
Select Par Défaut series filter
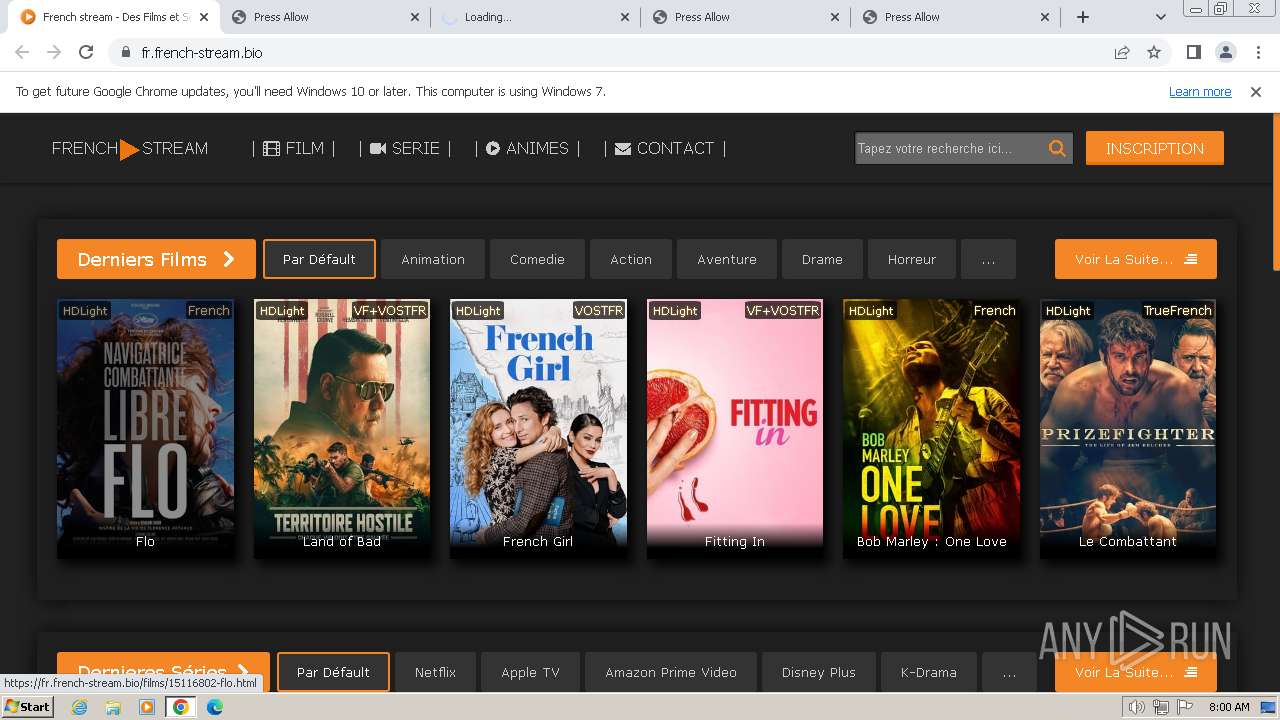(x=333, y=672)
